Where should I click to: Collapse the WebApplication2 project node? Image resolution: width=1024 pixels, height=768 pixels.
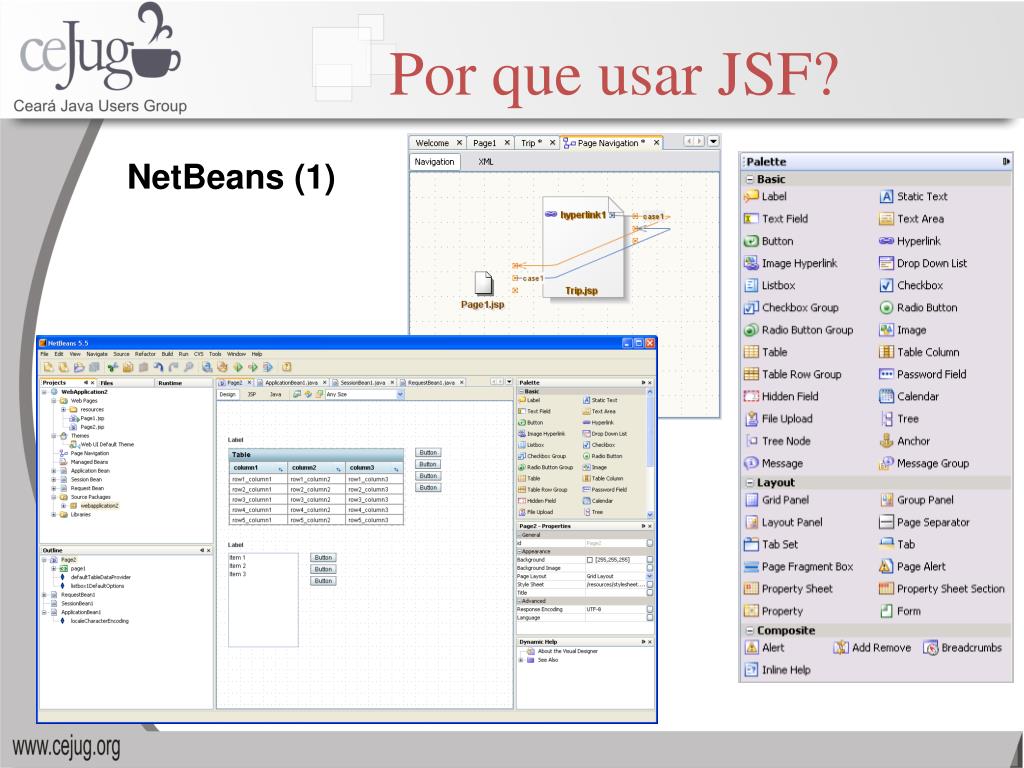(45, 392)
